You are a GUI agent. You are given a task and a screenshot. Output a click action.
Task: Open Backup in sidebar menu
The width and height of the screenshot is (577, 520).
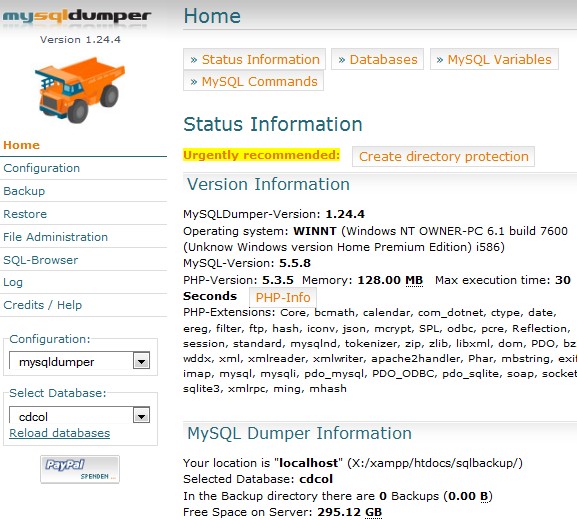(x=24, y=191)
